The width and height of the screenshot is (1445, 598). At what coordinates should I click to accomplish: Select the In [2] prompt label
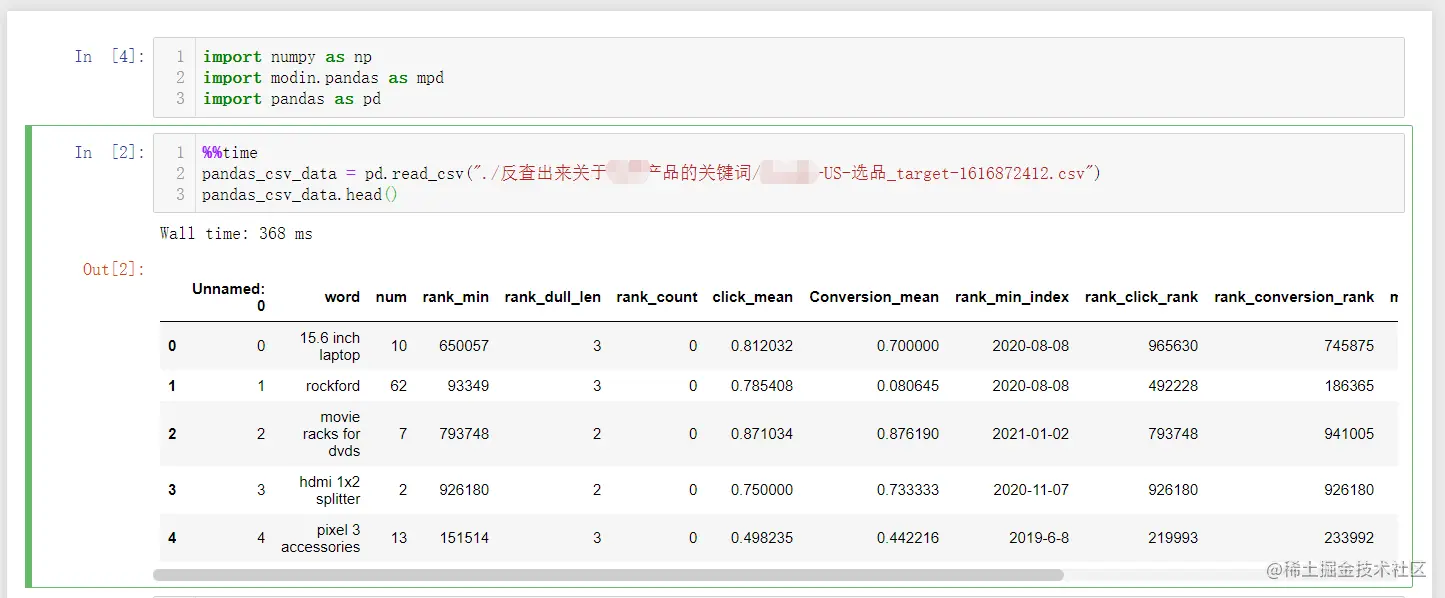click(x=109, y=153)
